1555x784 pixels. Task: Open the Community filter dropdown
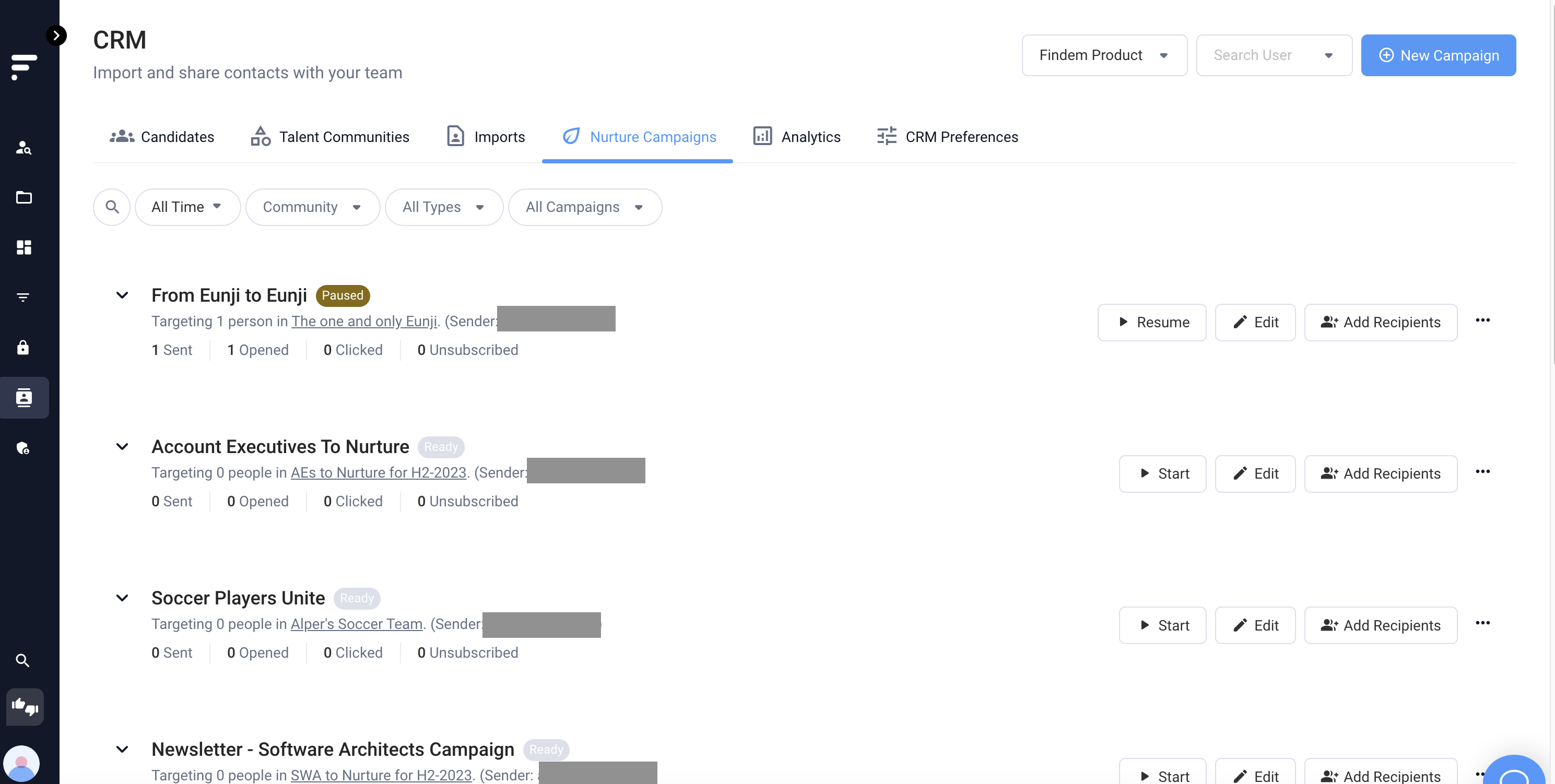[313, 207]
